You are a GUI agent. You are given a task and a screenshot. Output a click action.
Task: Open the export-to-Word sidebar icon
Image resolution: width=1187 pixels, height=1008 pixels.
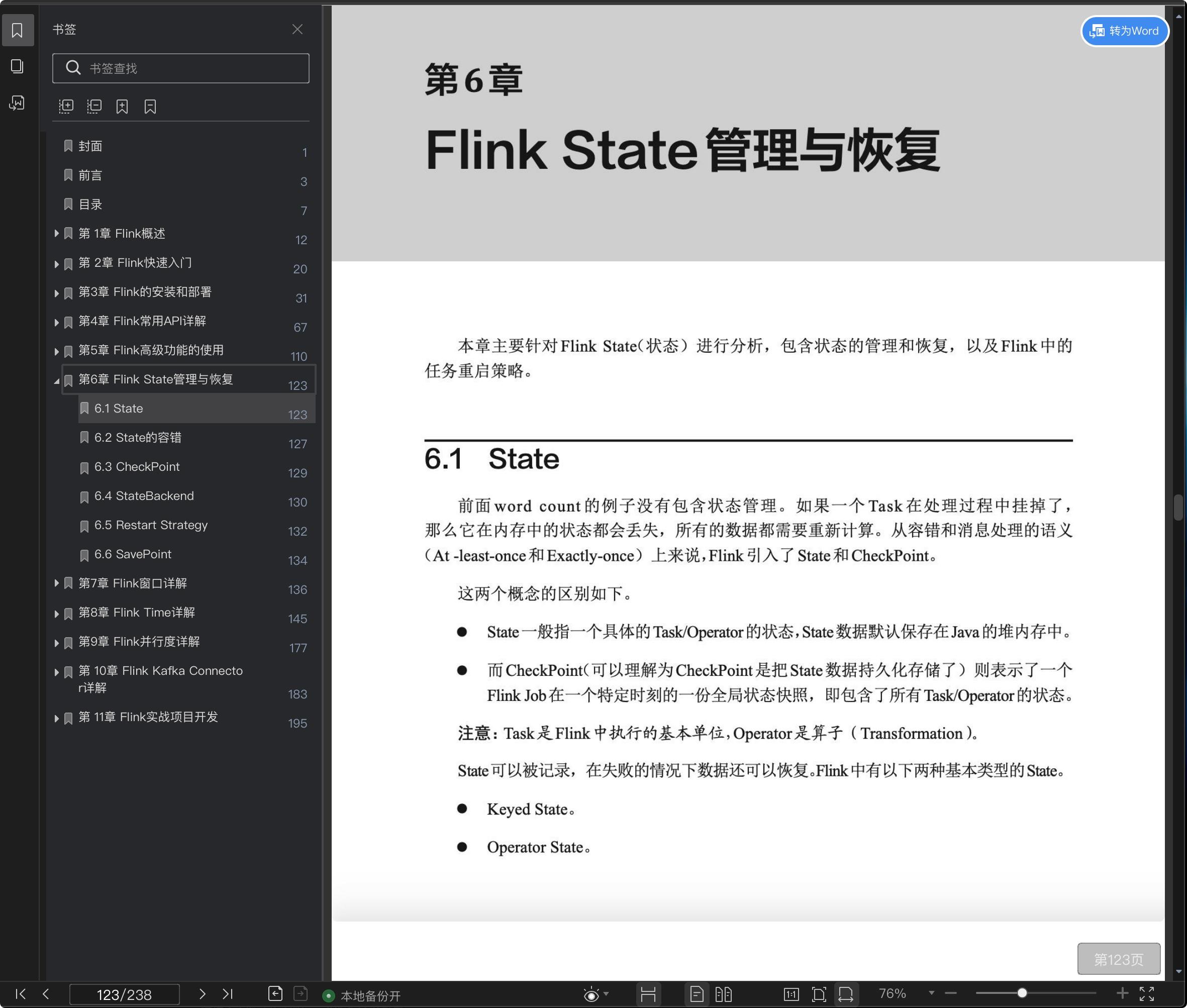point(17,103)
